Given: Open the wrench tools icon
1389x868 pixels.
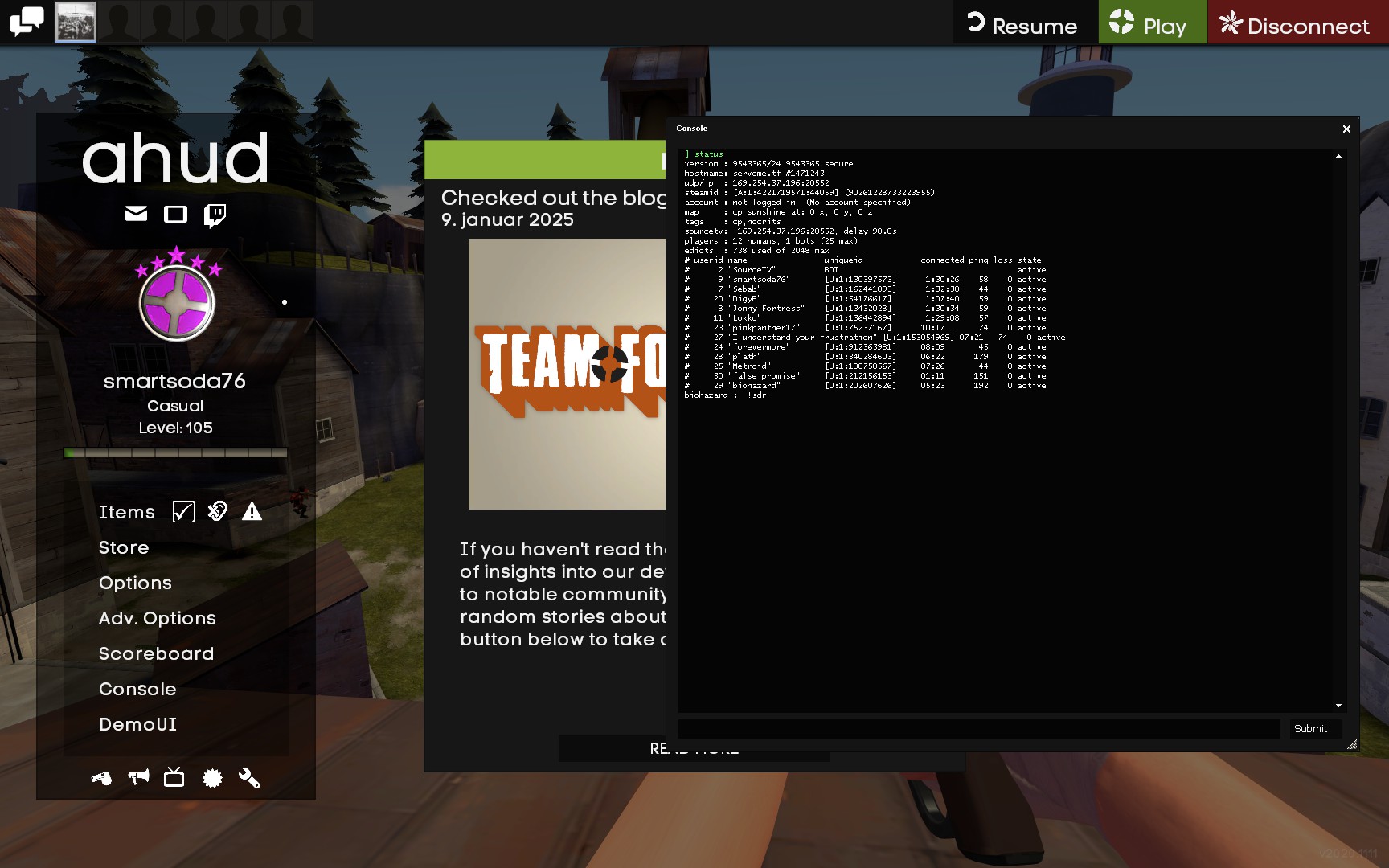Looking at the screenshot, I should [x=249, y=778].
